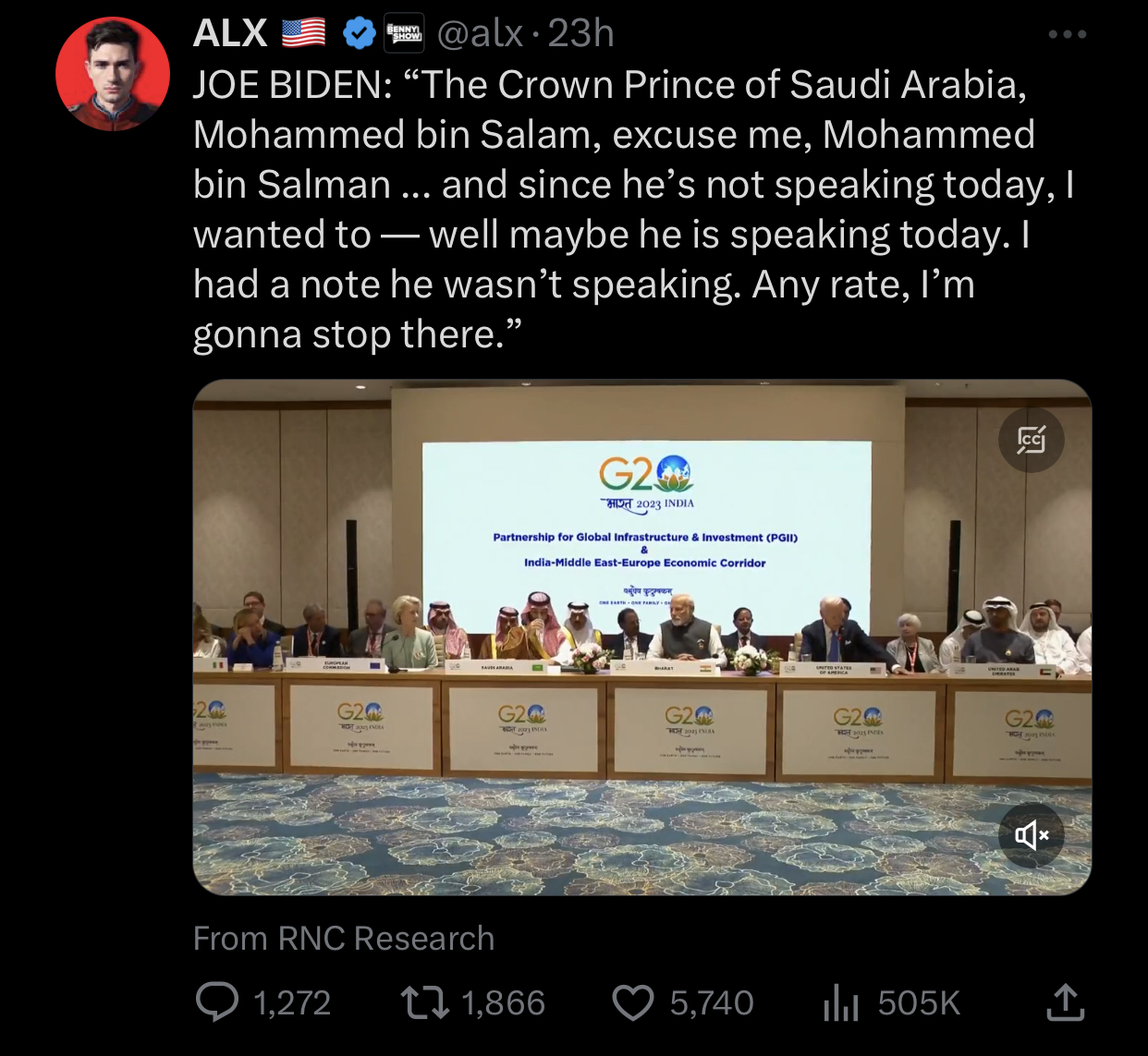
Task: Play the G20 meeting video
Action: [x=641, y=637]
